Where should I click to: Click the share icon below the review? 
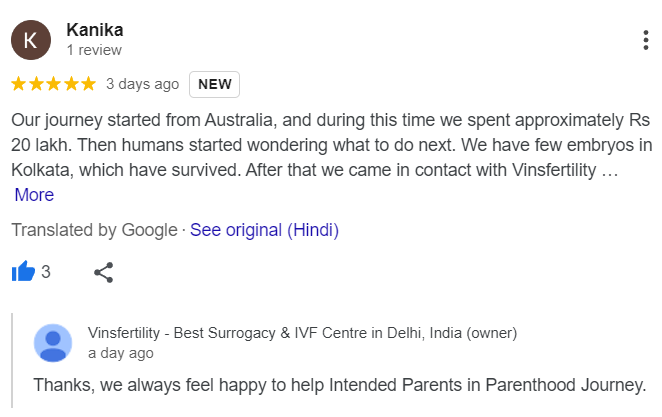click(103, 272)
